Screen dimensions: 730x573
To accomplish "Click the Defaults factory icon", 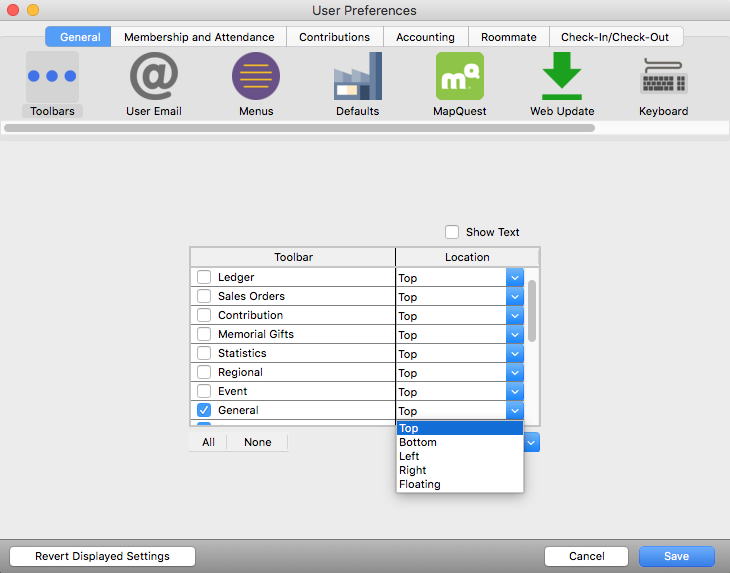I will 357,78.
